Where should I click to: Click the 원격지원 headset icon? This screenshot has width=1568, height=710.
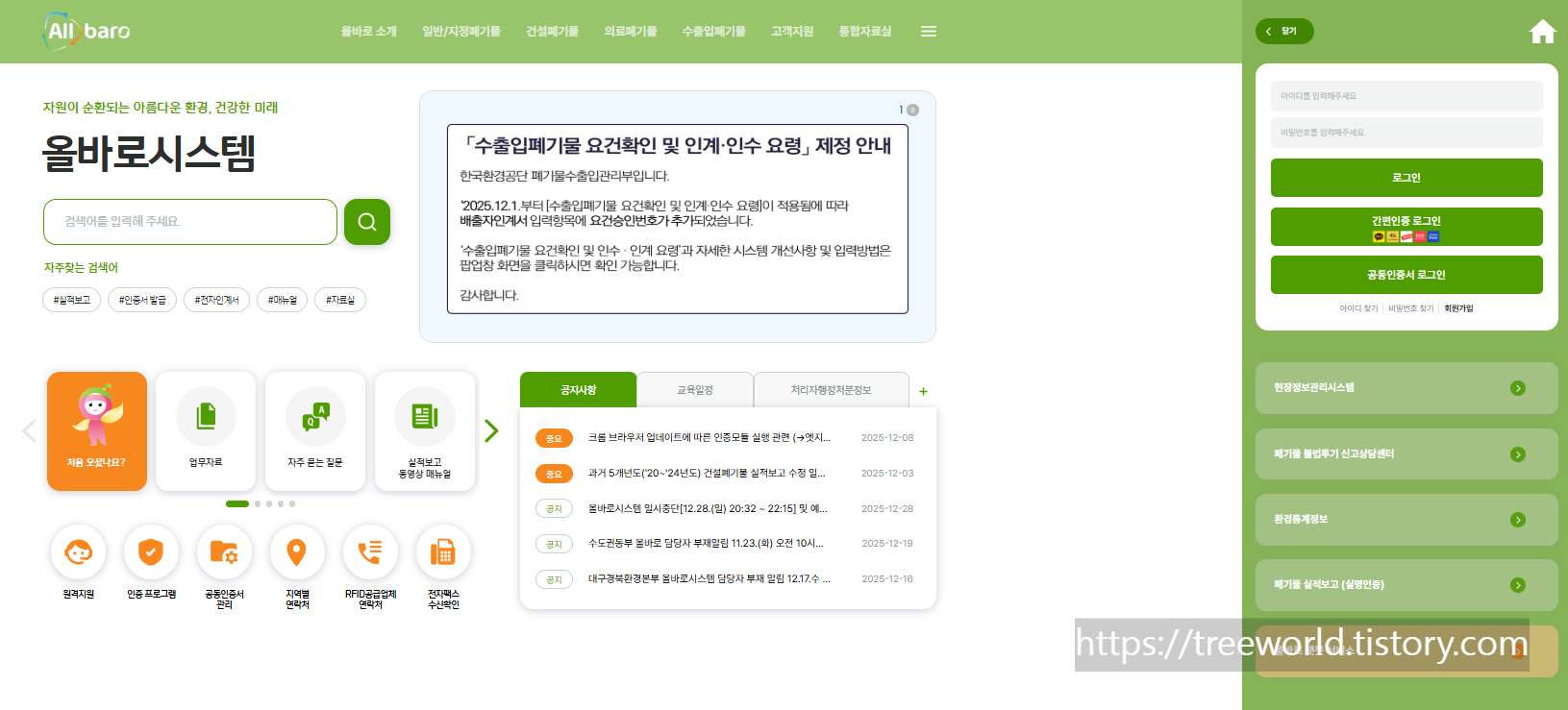click(78, 552)
